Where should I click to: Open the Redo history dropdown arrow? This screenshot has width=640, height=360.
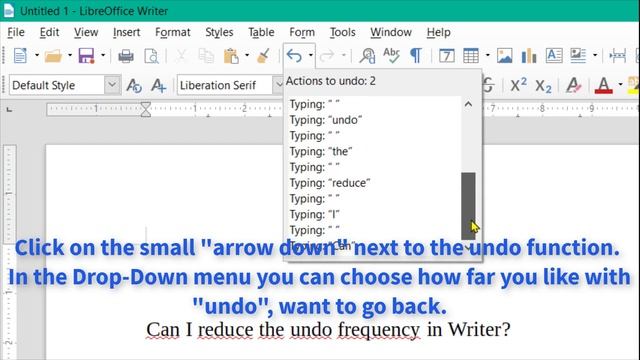(344, 55)
